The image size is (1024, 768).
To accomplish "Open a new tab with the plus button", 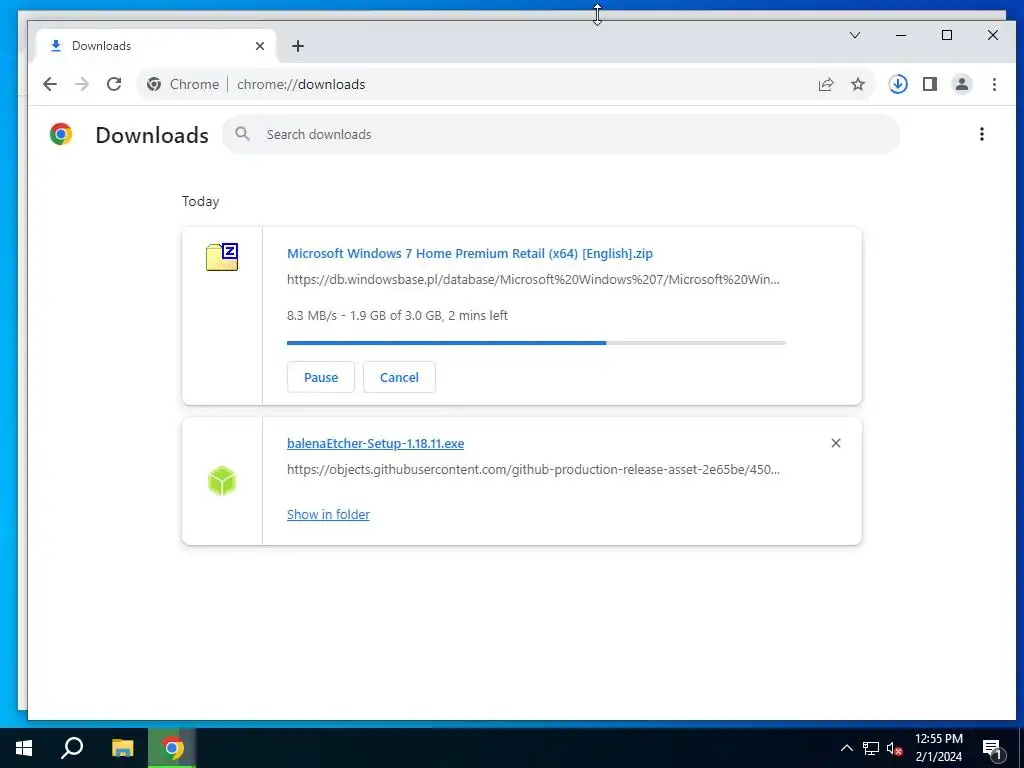I will pyautogui.click(x=298, y=46).
